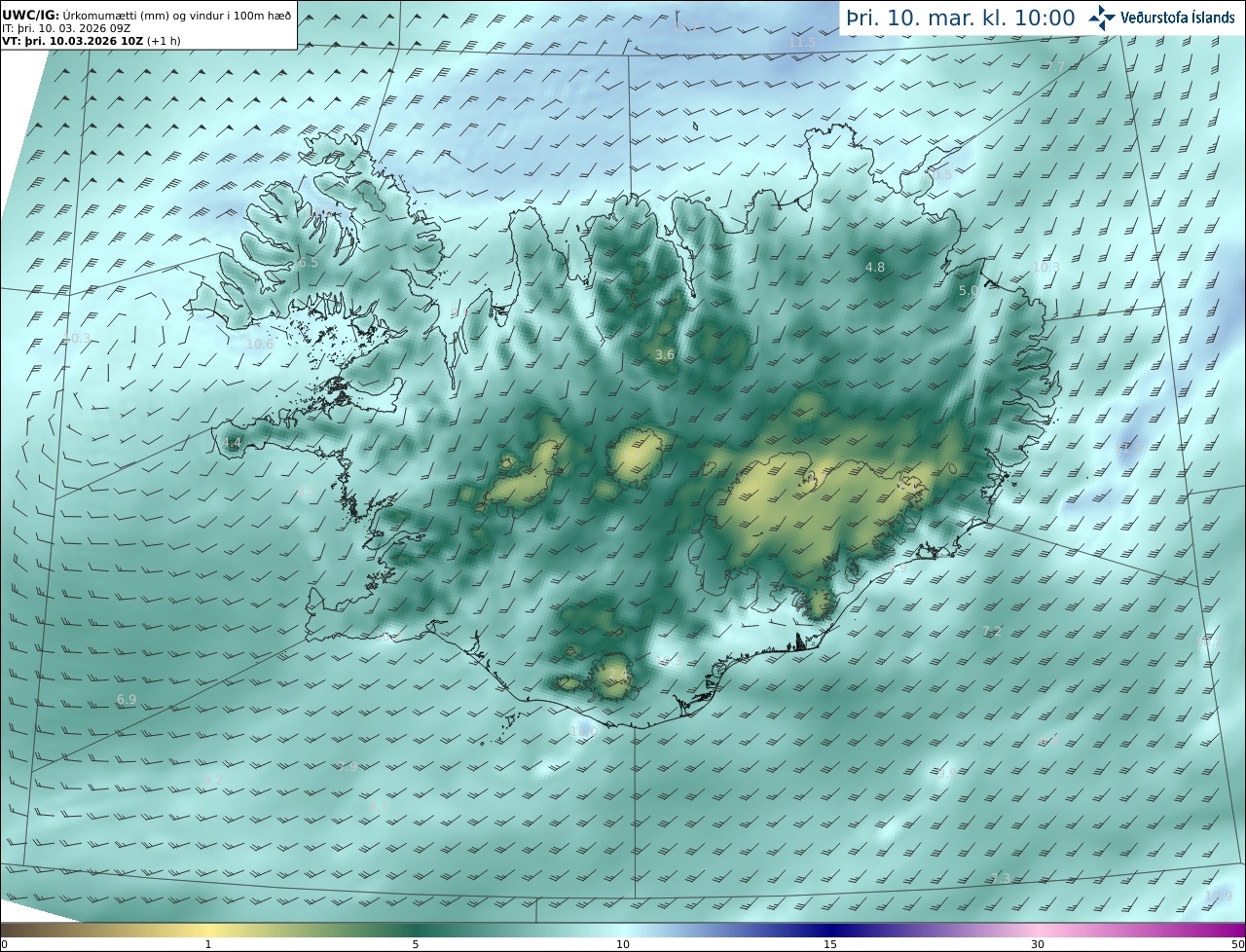
Task: Click the 30 tick label on the color scale
Action: click(1038, 944)
